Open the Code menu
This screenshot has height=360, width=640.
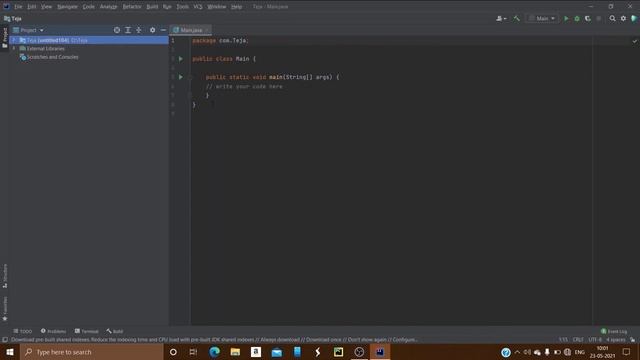[89, 7]
